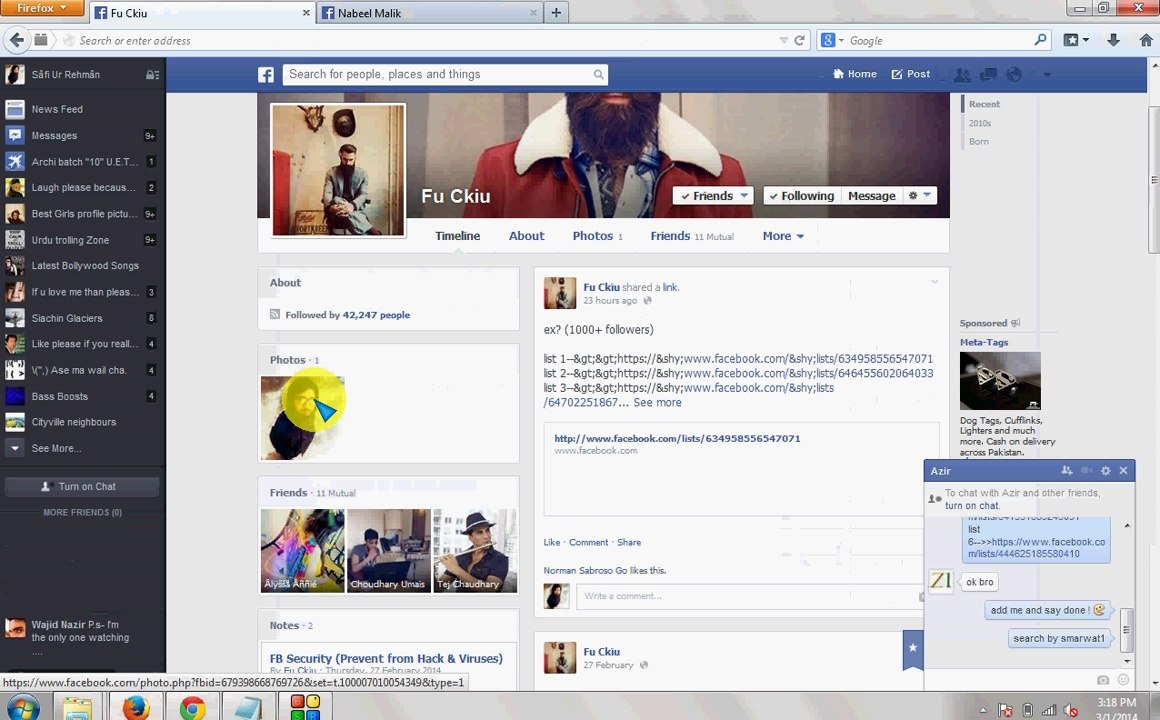The height and width of the screenshot is (720, 1160).
Task: Turn on Chat button in sidebar
Action: (81, 486)
